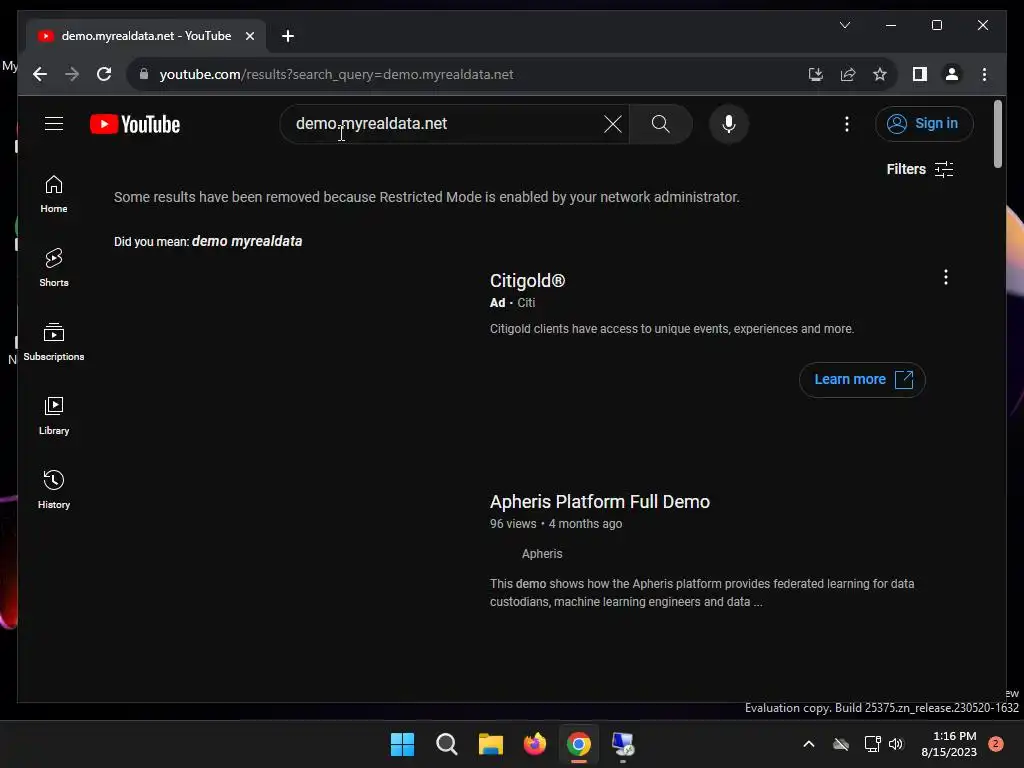The image size is (1024, 768).
Task: Click the page vertical scrollbar
Action: pos(997,134)
